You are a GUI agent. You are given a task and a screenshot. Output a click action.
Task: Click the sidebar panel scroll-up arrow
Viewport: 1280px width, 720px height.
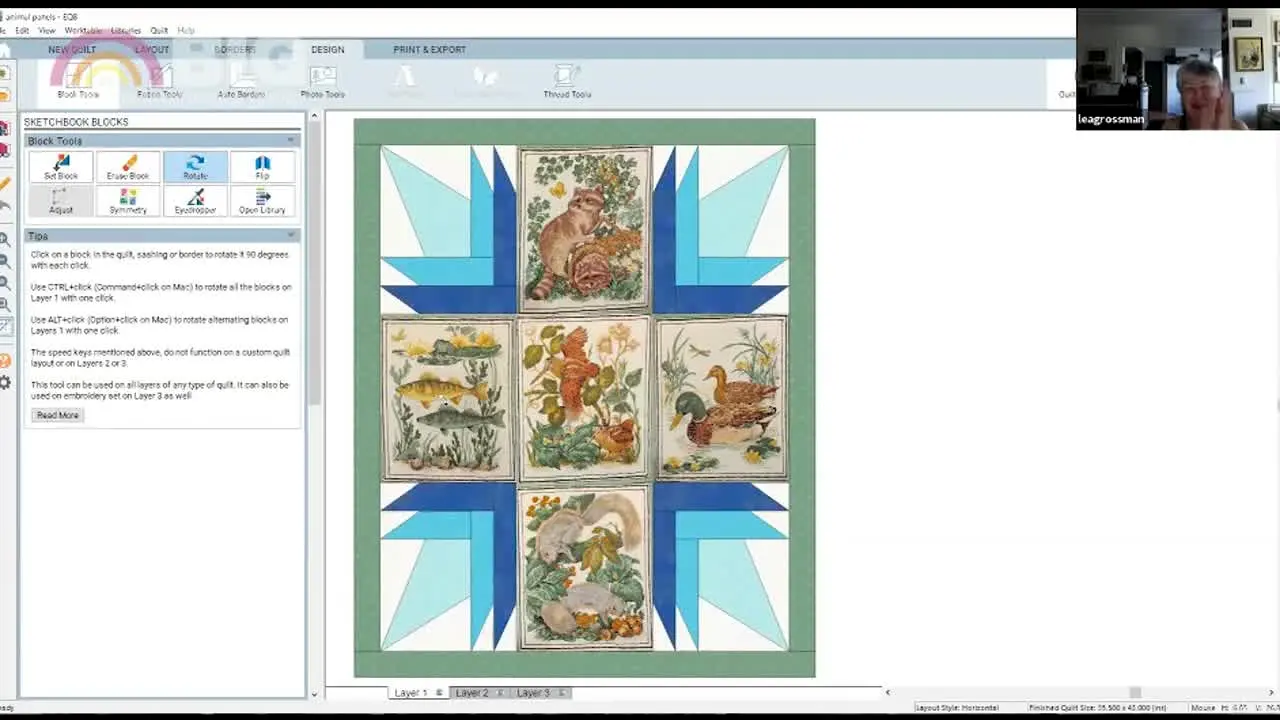click(314, 116)
